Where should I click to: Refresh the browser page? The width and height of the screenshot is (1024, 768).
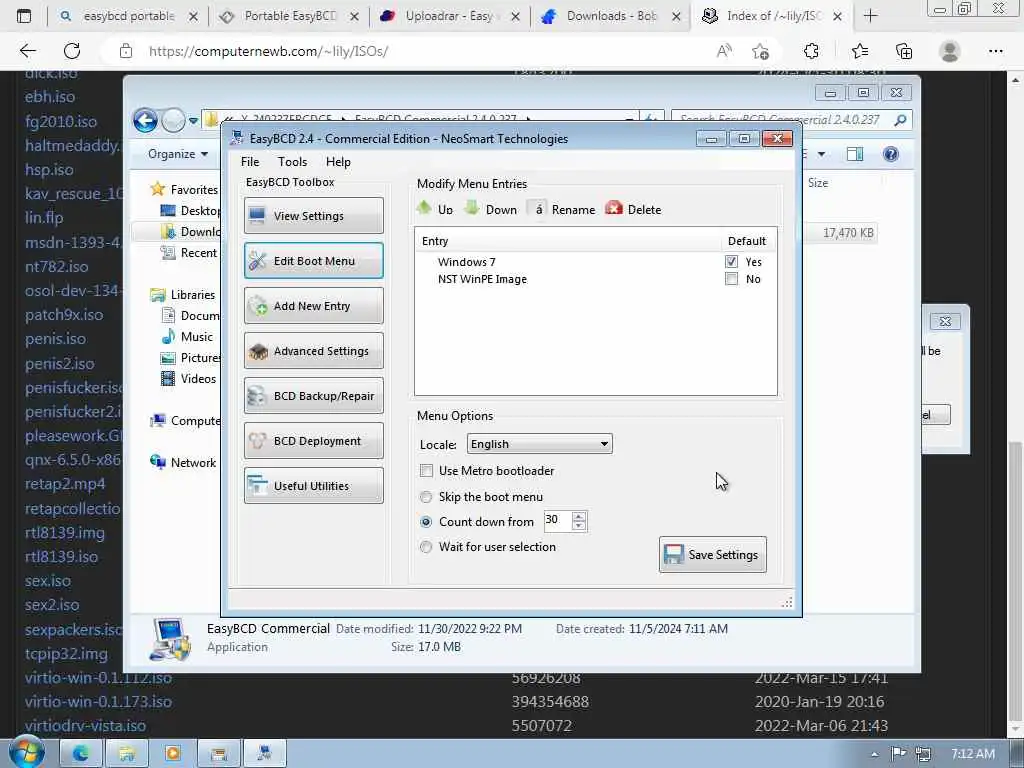72,51
